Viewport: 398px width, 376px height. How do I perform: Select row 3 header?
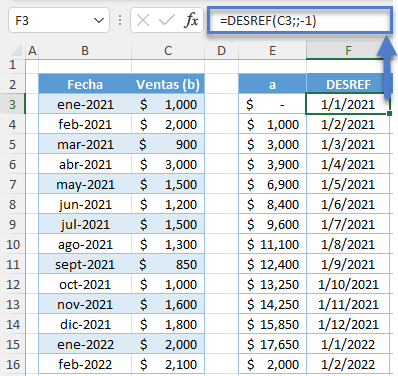pos(13,104)
